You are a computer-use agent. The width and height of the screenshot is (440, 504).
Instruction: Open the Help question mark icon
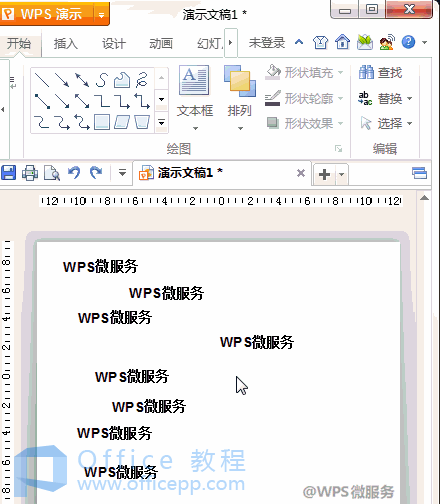coord(408,42)
